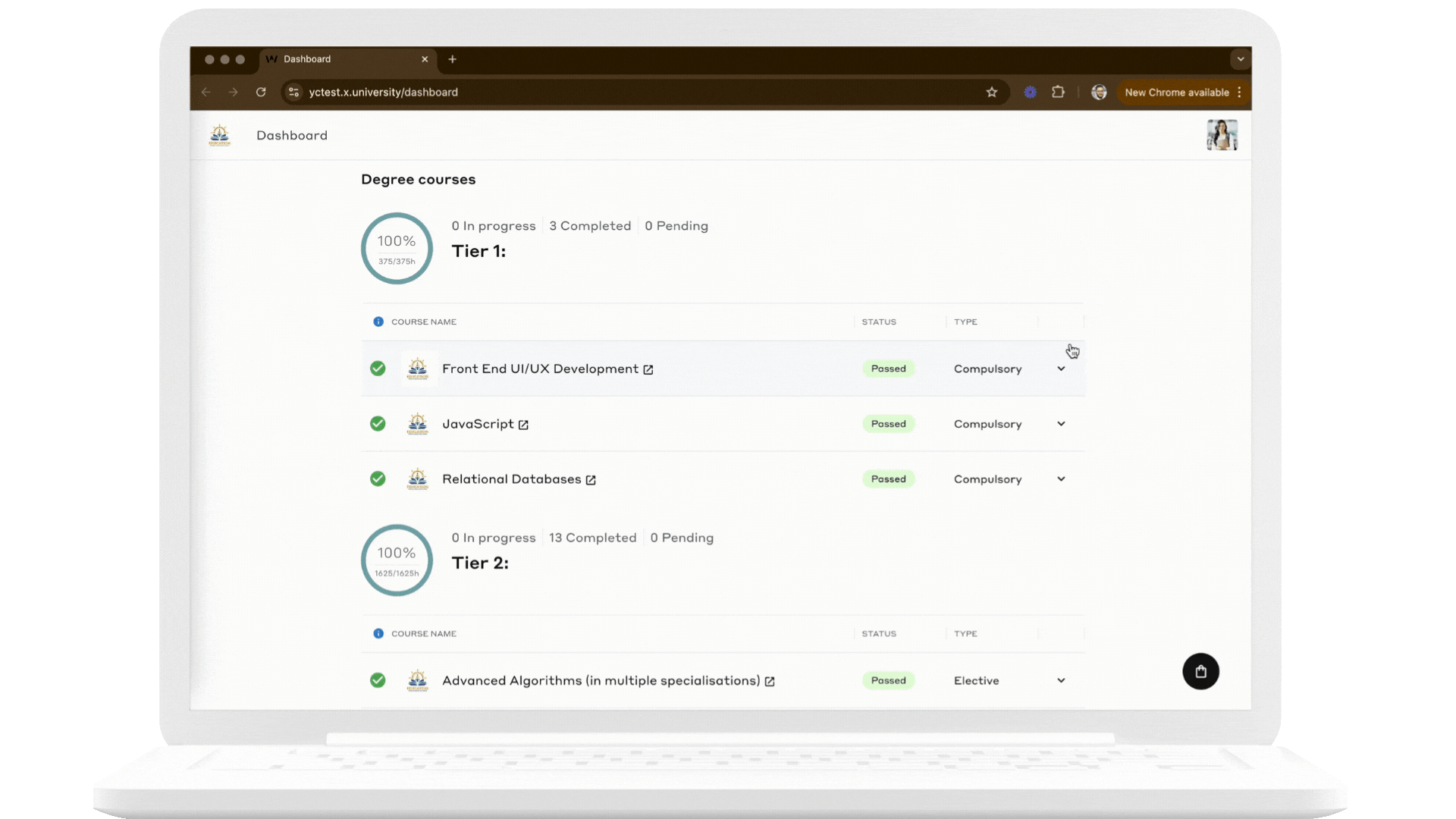Click the info icon beside COURSE NAME header
The height and width of the screenshot is (819, 1456).
click(378, 322)
